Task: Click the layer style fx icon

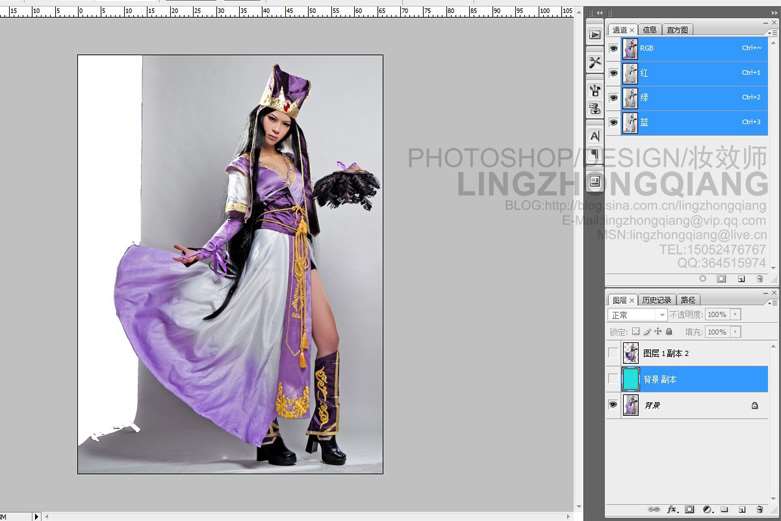Action: (x=673, y=510)
